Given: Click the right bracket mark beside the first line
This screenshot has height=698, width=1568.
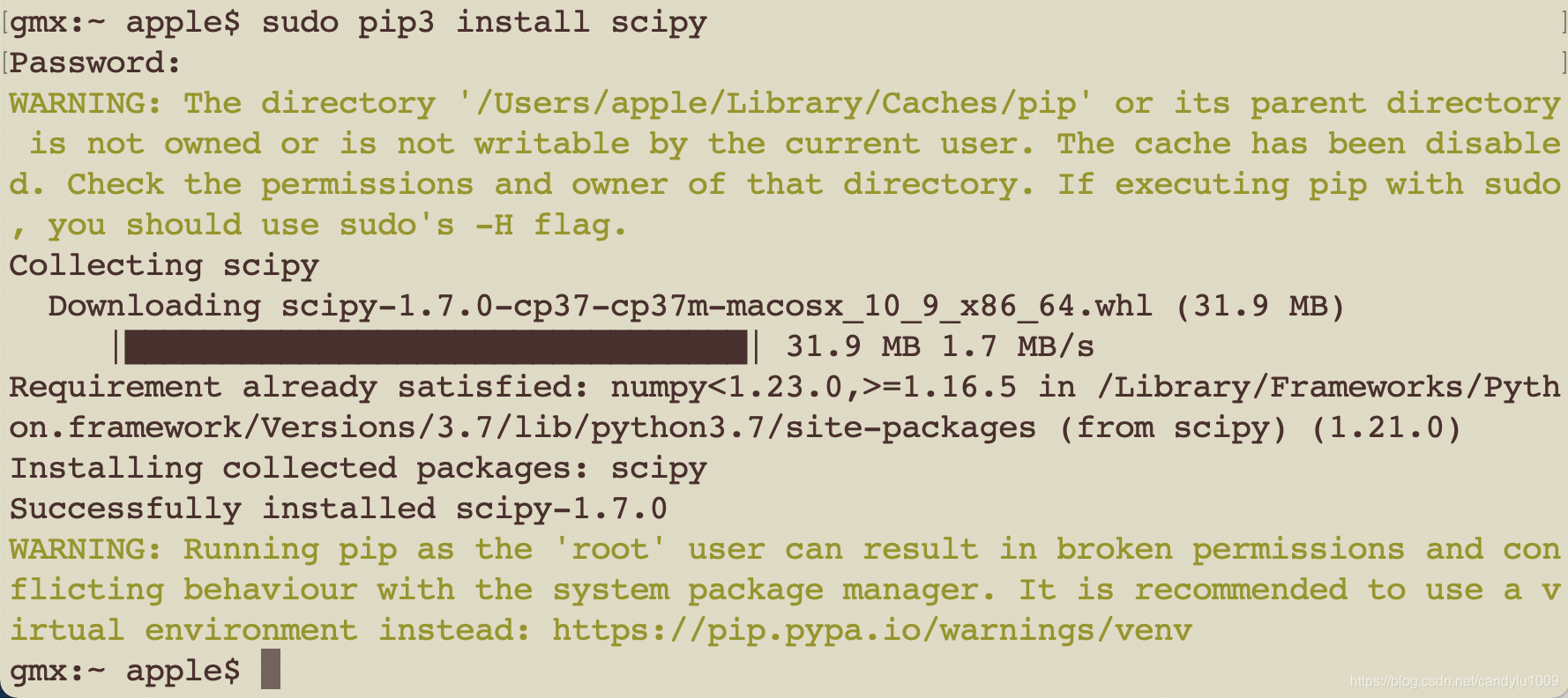Looking at the screenshot, I should [x=1563, y=23].
